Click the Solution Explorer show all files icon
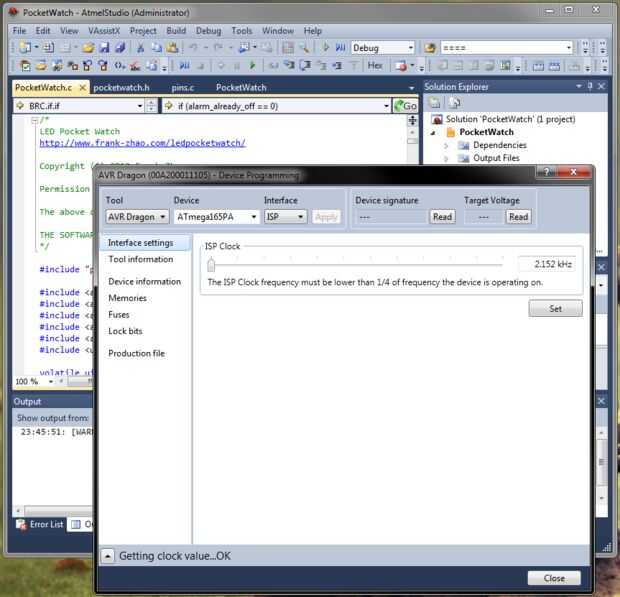 [454, 103]
